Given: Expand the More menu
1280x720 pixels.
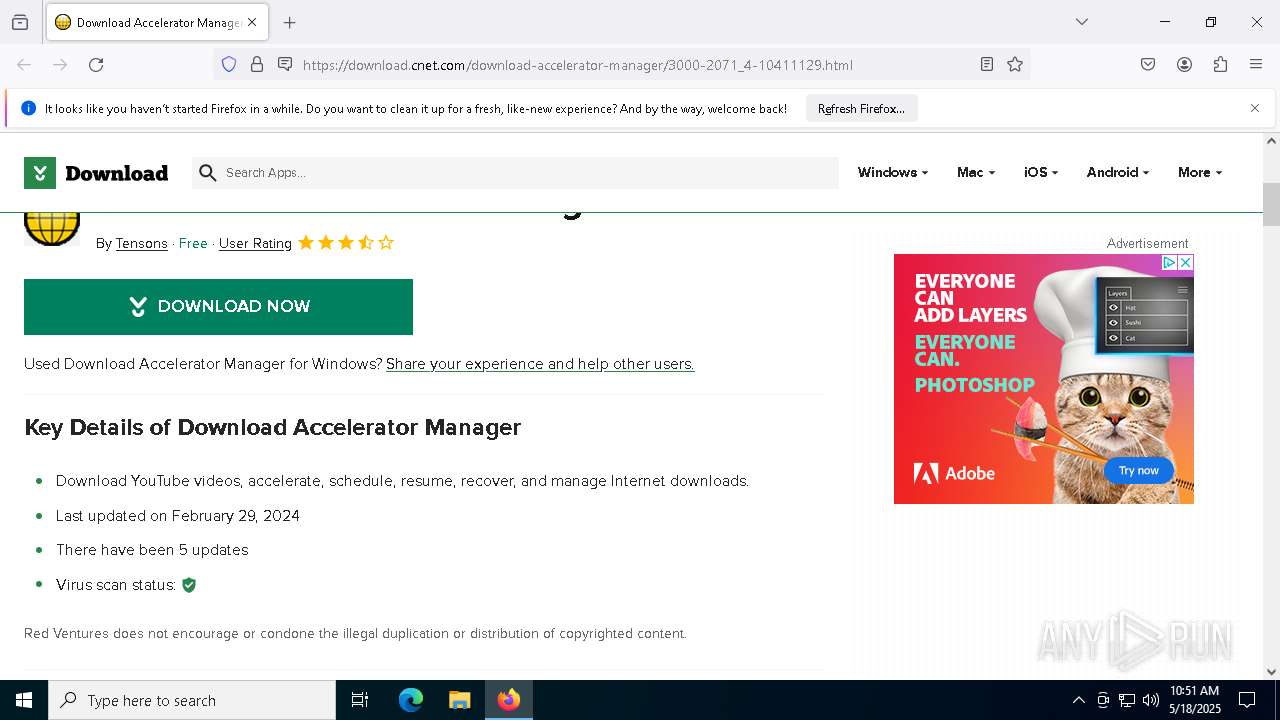Looking at the screenshot, I should tap(1200, 173).
